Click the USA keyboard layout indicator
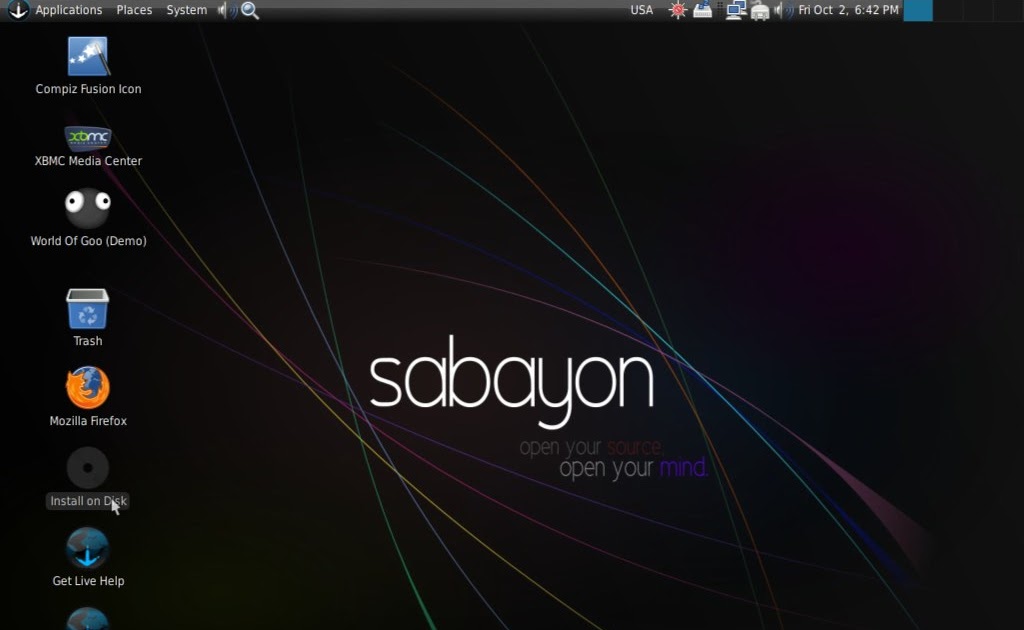The width and height of the screenshot is (1024, 630). coord(641,10)
